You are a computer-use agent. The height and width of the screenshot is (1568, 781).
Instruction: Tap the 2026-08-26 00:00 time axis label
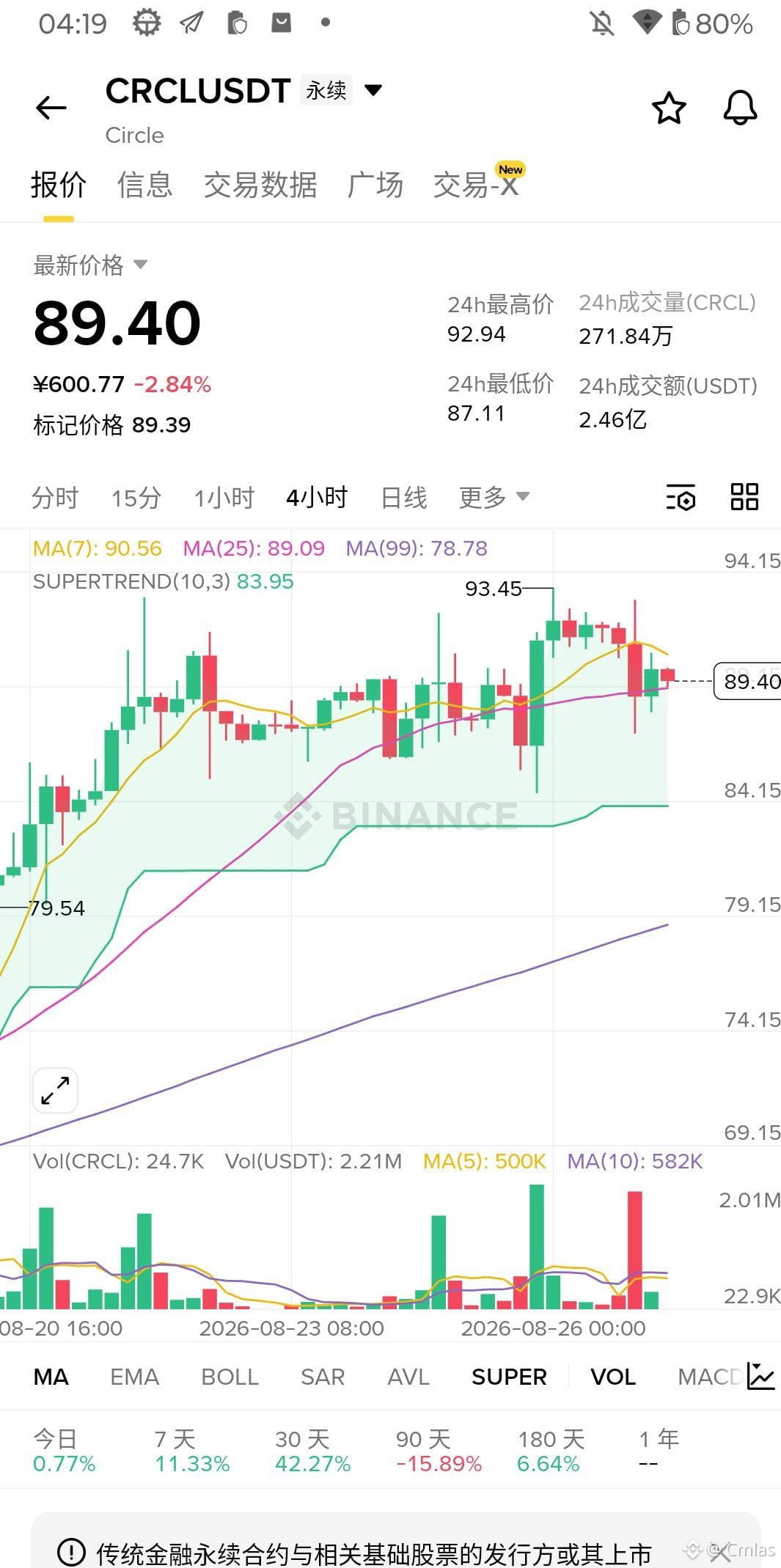(553, 1328)
